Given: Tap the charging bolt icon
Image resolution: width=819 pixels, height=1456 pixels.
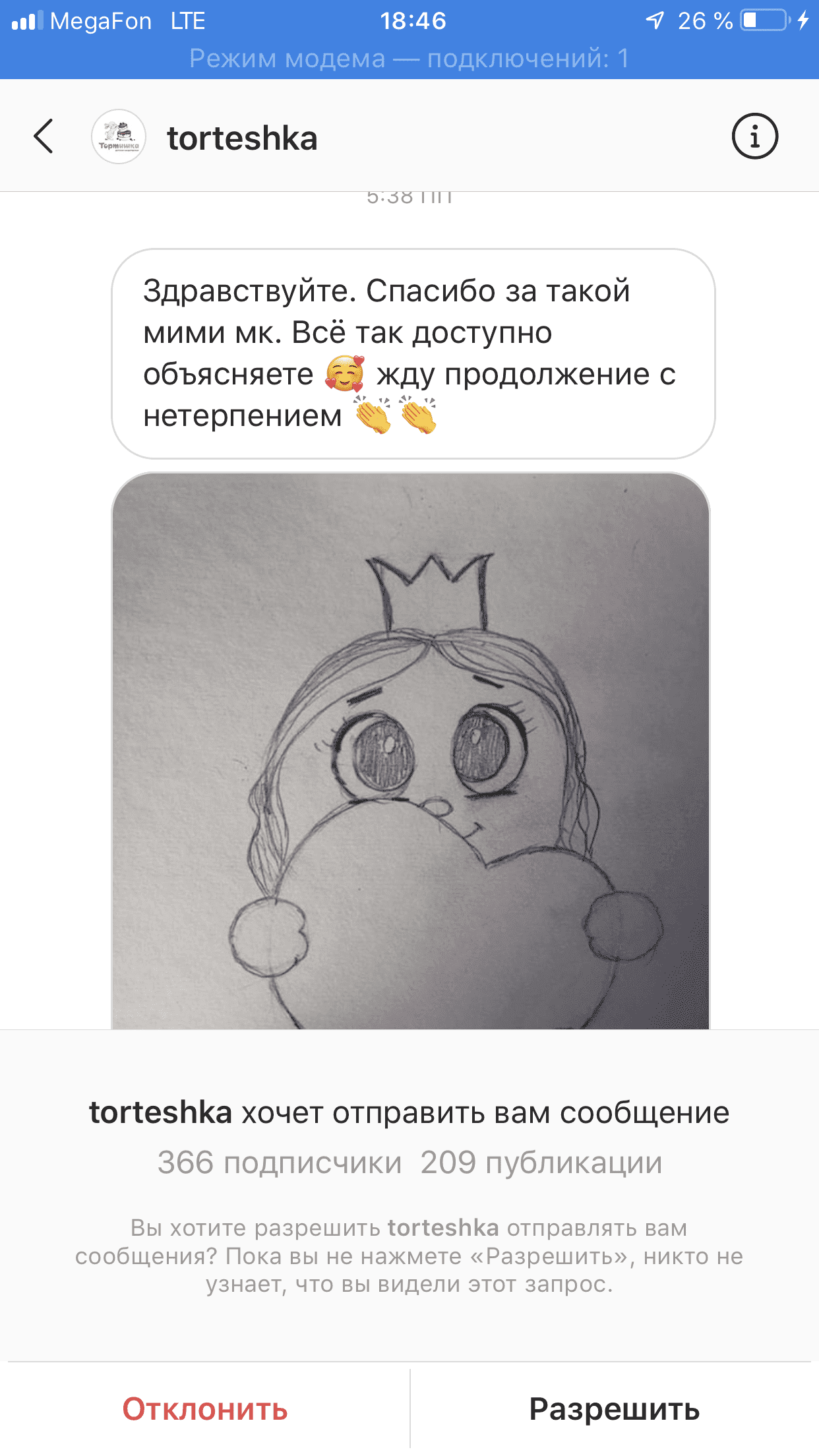Looking at the screenshot, I should (x=803, y=20).
